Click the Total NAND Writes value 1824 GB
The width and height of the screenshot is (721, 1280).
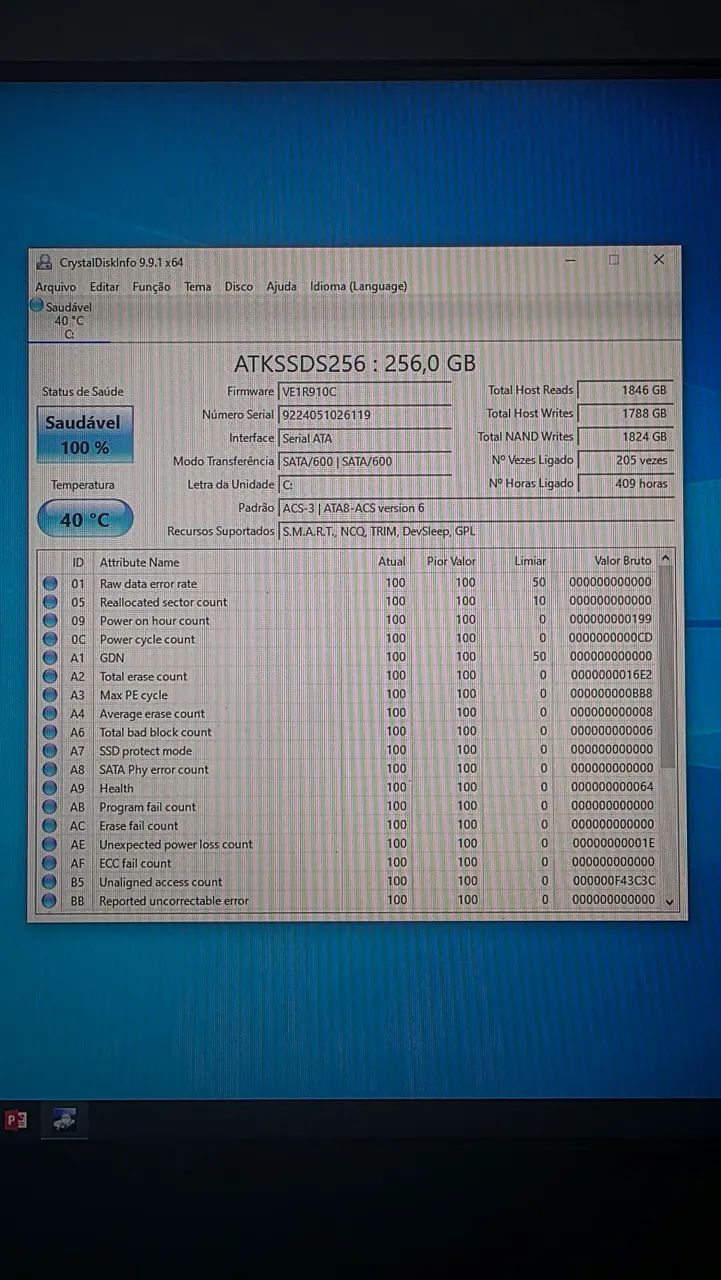pyautogui.click(x=626, y=436)
